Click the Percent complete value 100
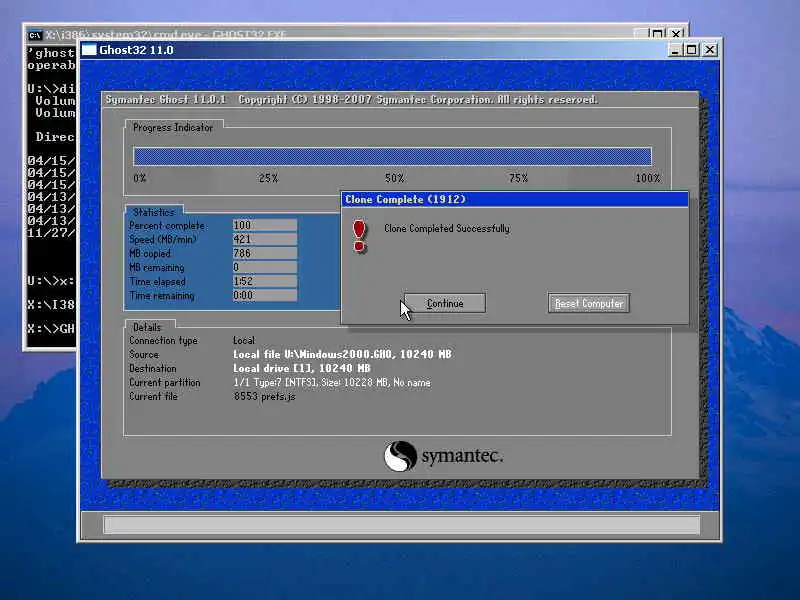Screen dimensions: 800x600 (x=264, y=225)
